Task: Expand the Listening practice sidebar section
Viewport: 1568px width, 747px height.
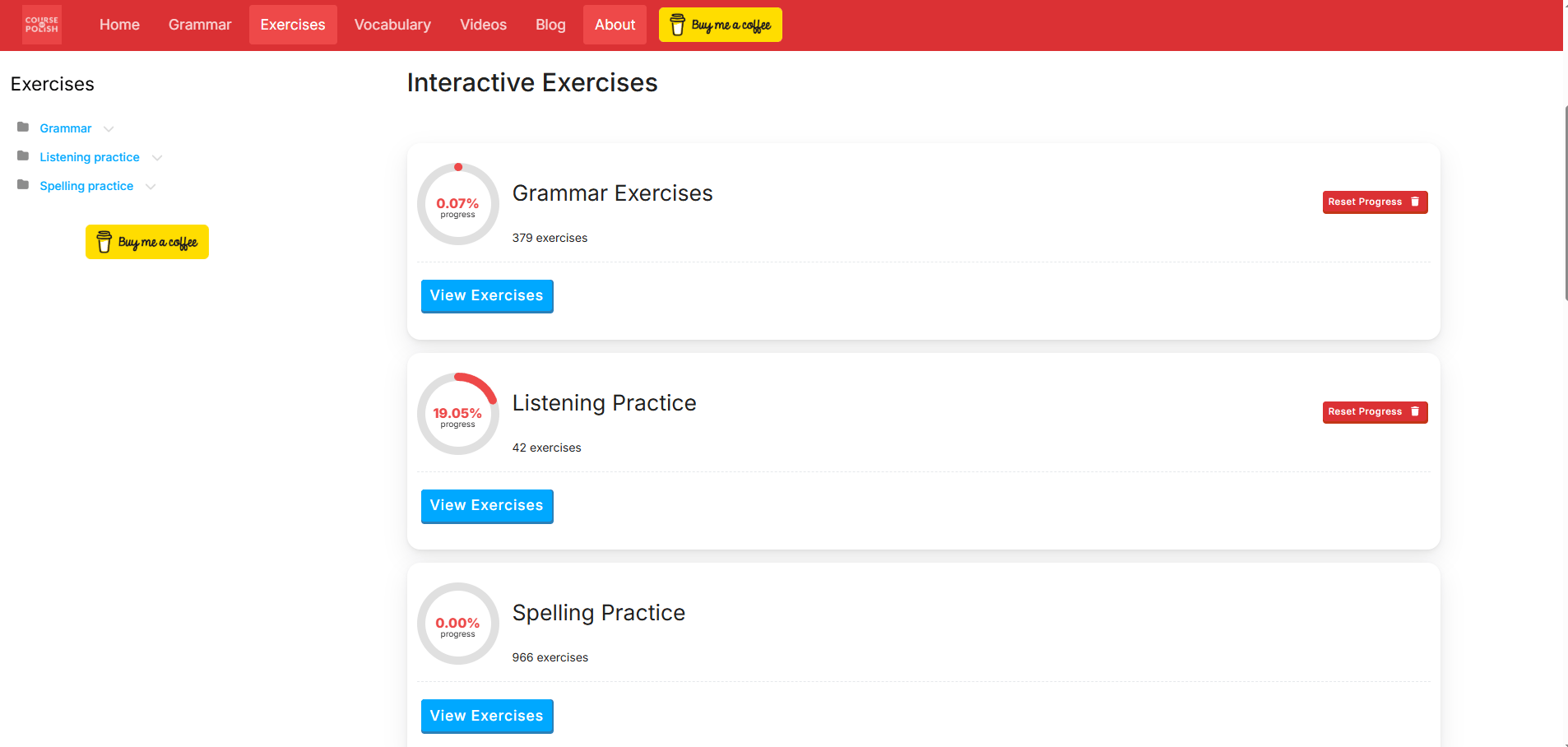Action: pyautogui.click(x=156, y=157)
